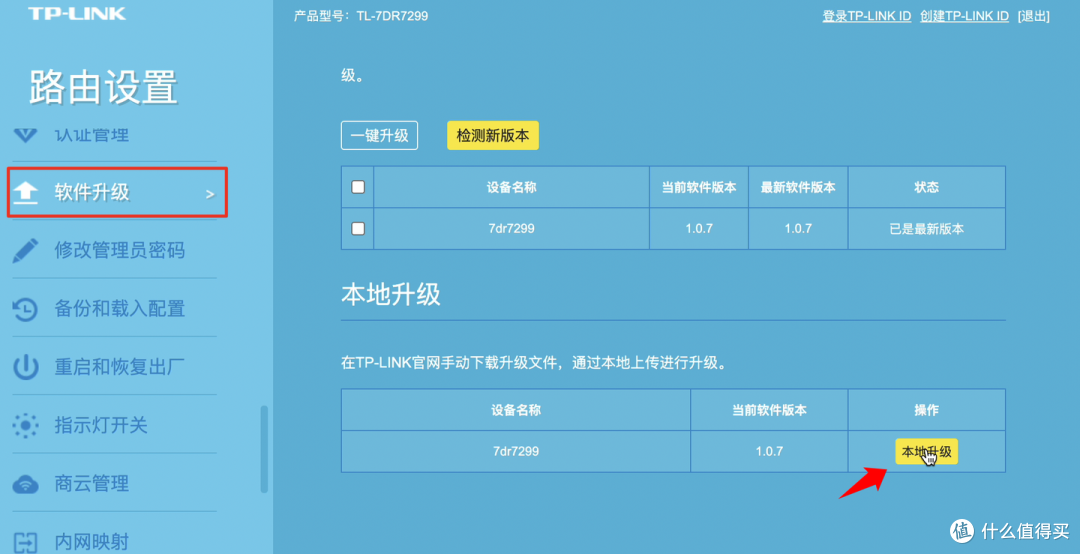Image resolution: width=1080 pixels, height=554 pixels.
Task: Click the power icon for 重启和恢复出厂
Action: [25, 367]
